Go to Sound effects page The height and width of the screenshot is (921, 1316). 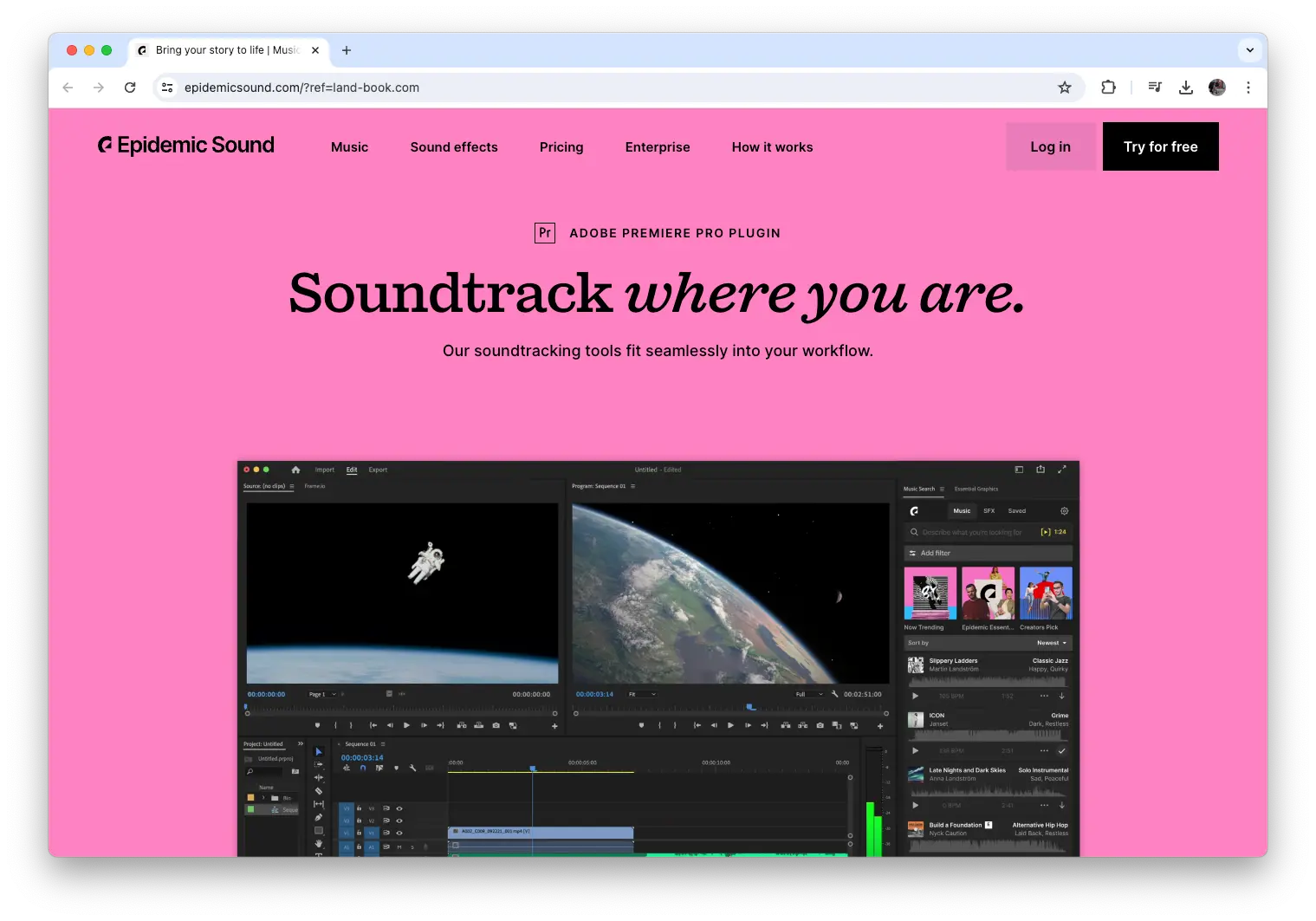tap(454, 147)
